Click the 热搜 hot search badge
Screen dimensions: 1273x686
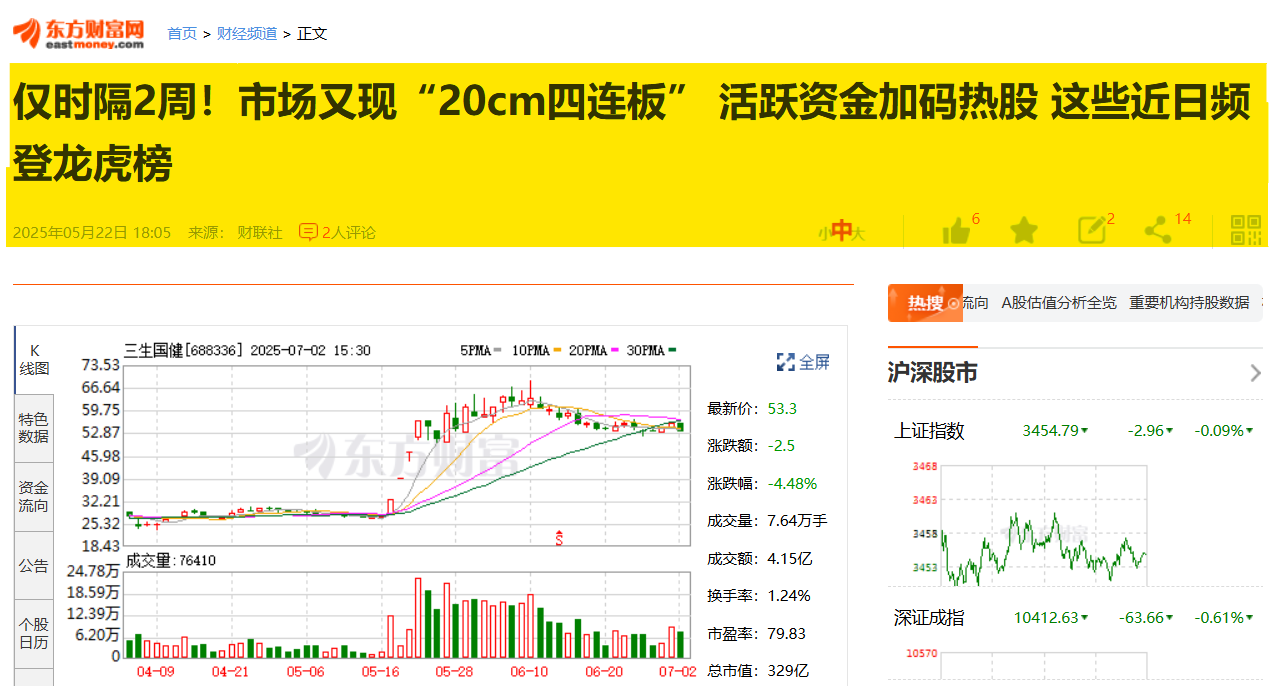pyautogui.click(x=925, y=303)
